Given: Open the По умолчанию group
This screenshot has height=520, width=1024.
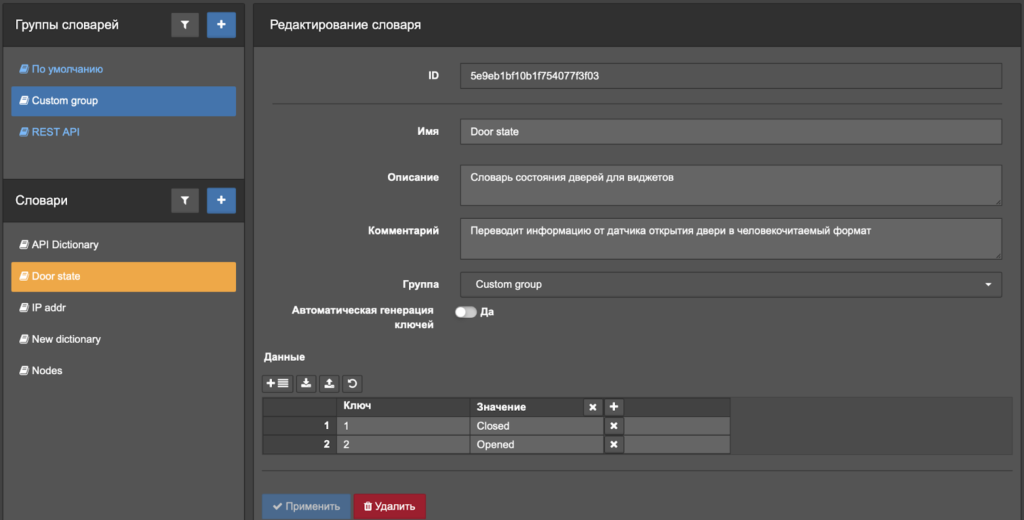Looking at the screenshot, I should pyautogui.click(x=67, y=70).
